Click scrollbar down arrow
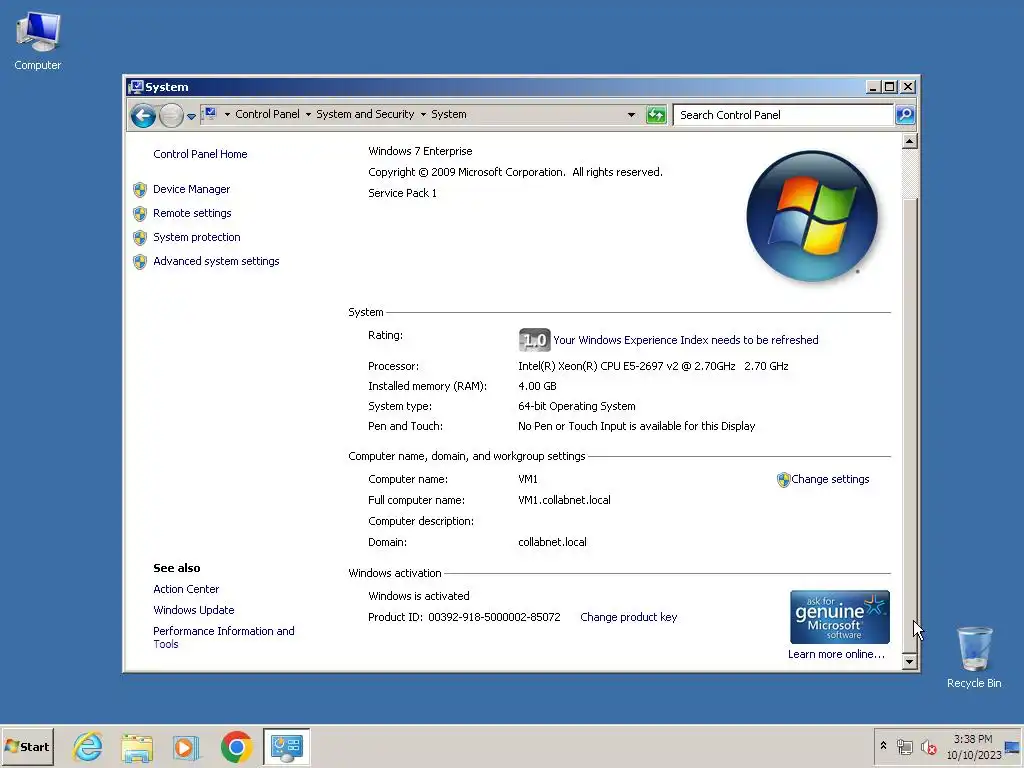This screenshot has width=1024, height=768. pos(909,662)
